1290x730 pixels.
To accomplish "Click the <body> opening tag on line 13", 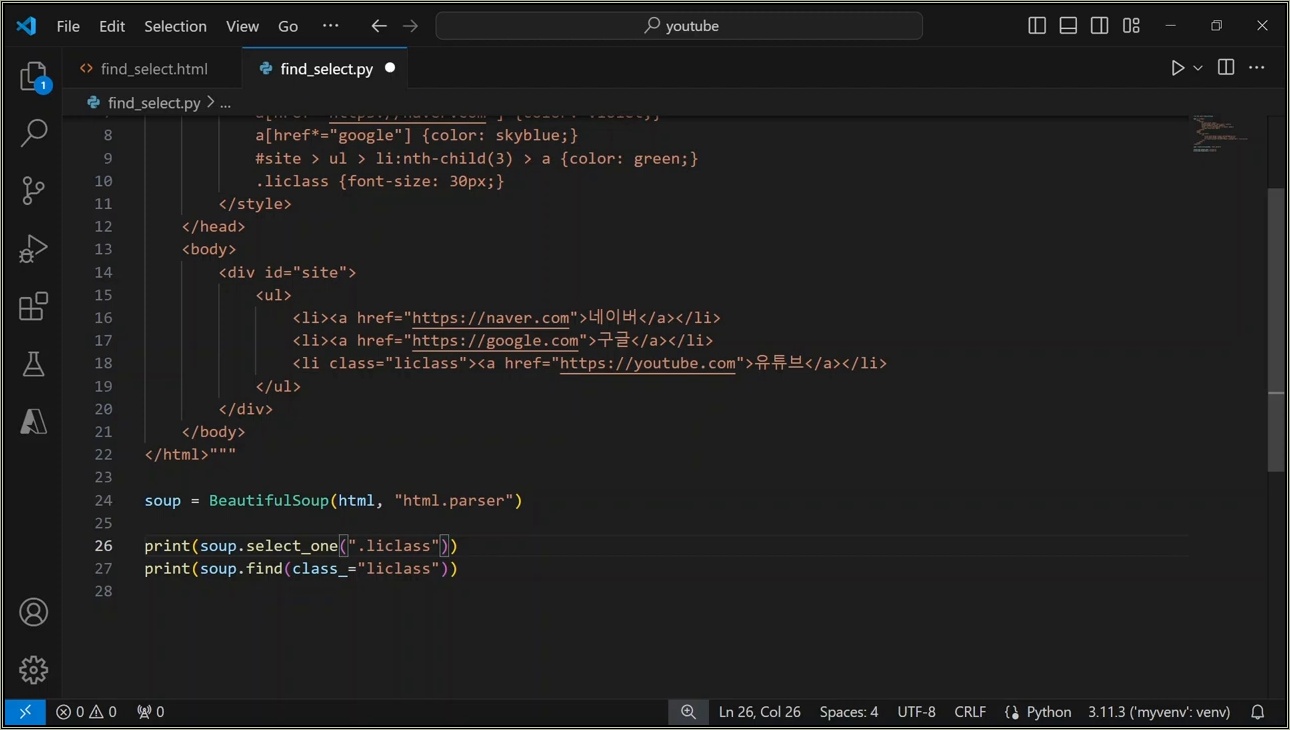I will pos(209,249).
